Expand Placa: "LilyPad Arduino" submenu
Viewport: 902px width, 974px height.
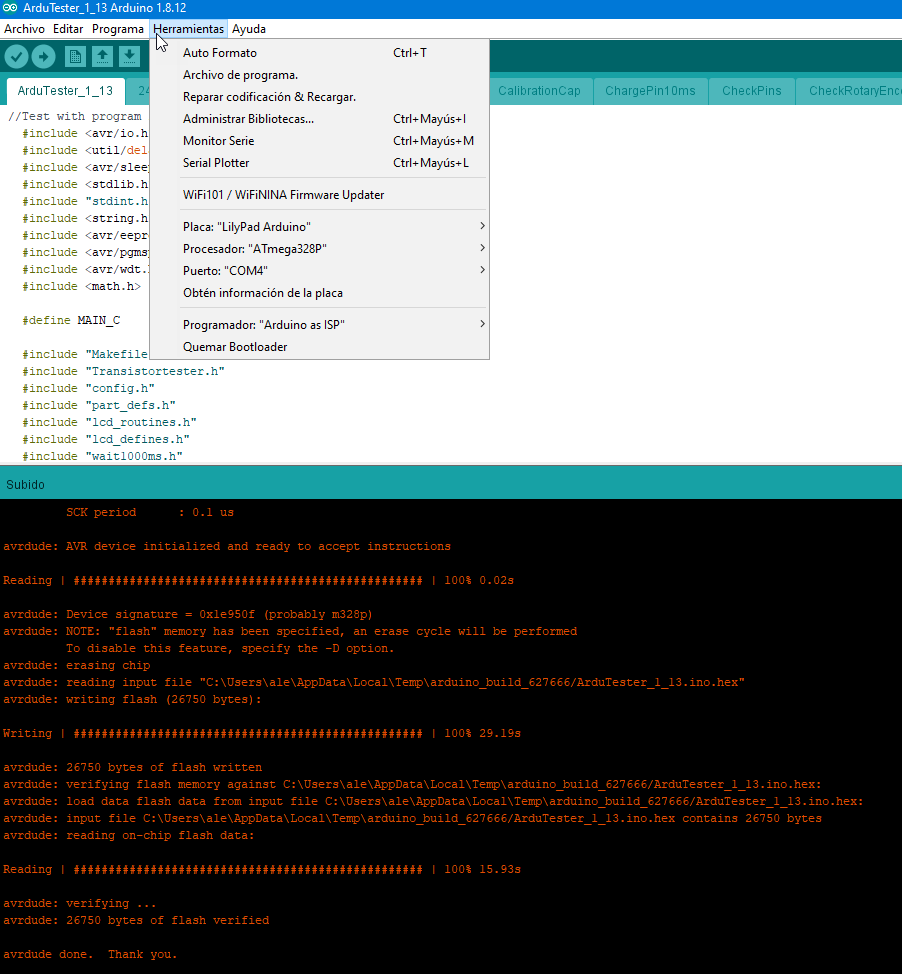coord(319,227)
